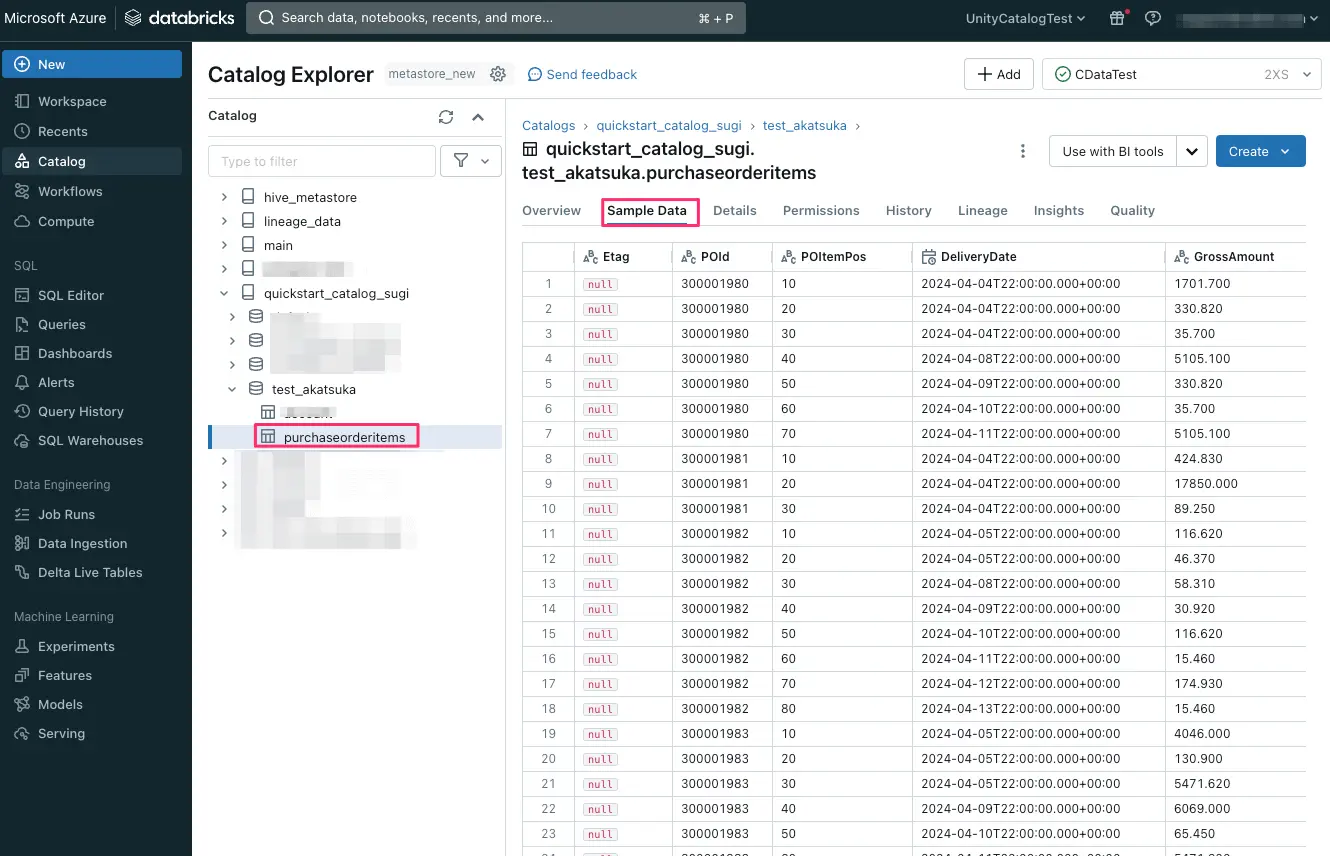Switch to Details tab
The width and height of the screenshot is (1330, 856).
click(734, 210)
